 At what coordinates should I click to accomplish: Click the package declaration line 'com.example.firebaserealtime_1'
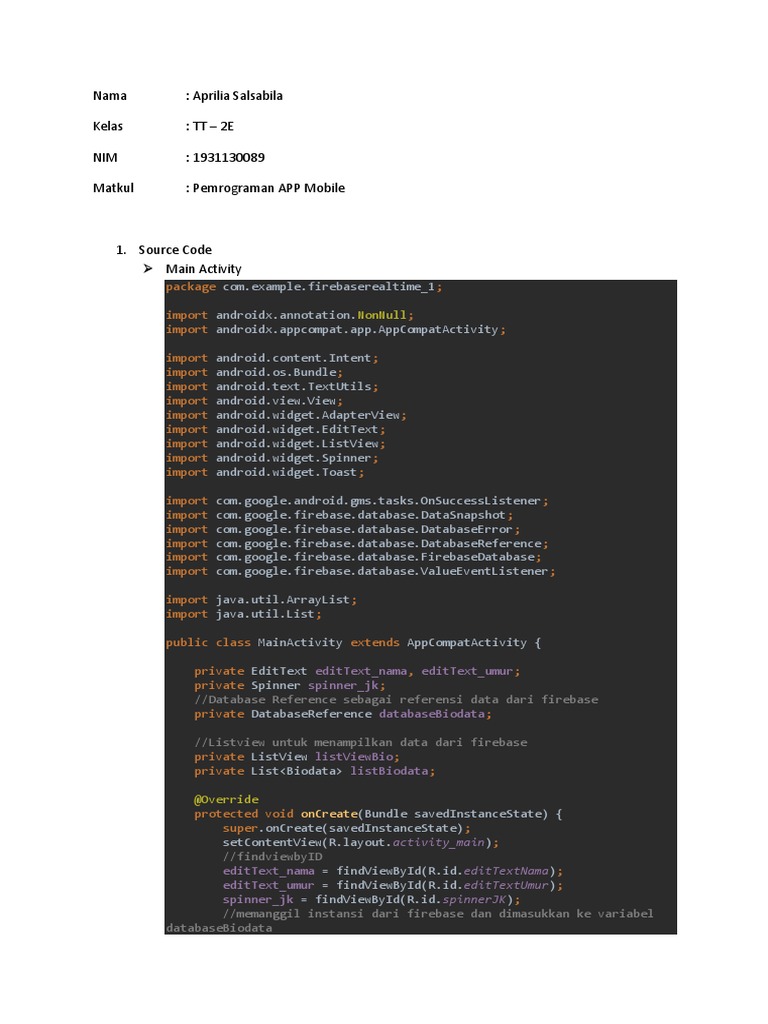click(x=304, y=287)
